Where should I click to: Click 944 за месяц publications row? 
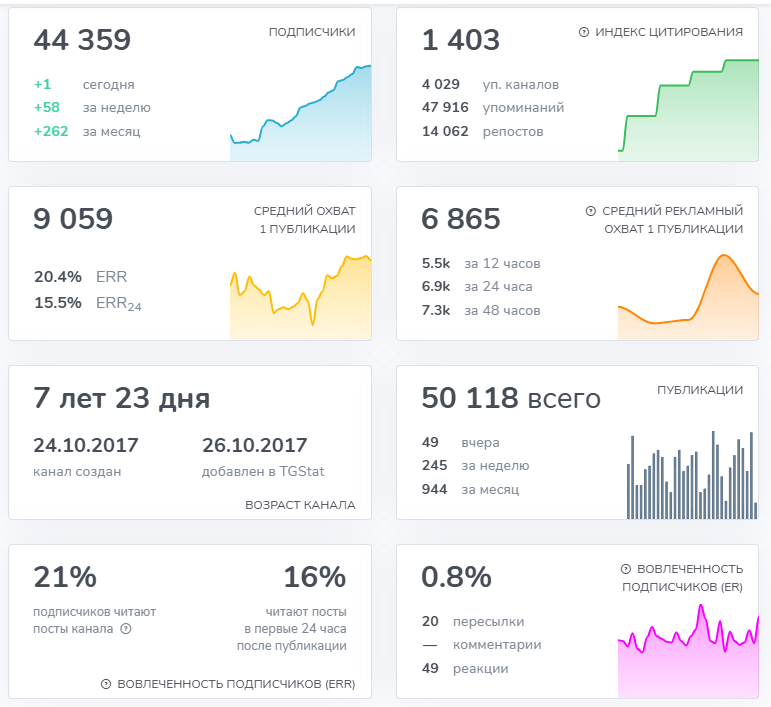pos(470,489)
